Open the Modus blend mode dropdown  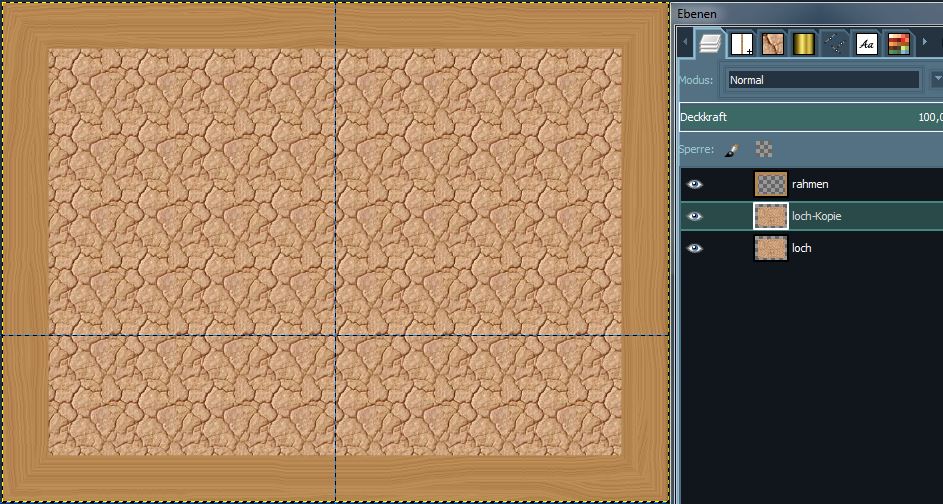(x=822, y=80)
